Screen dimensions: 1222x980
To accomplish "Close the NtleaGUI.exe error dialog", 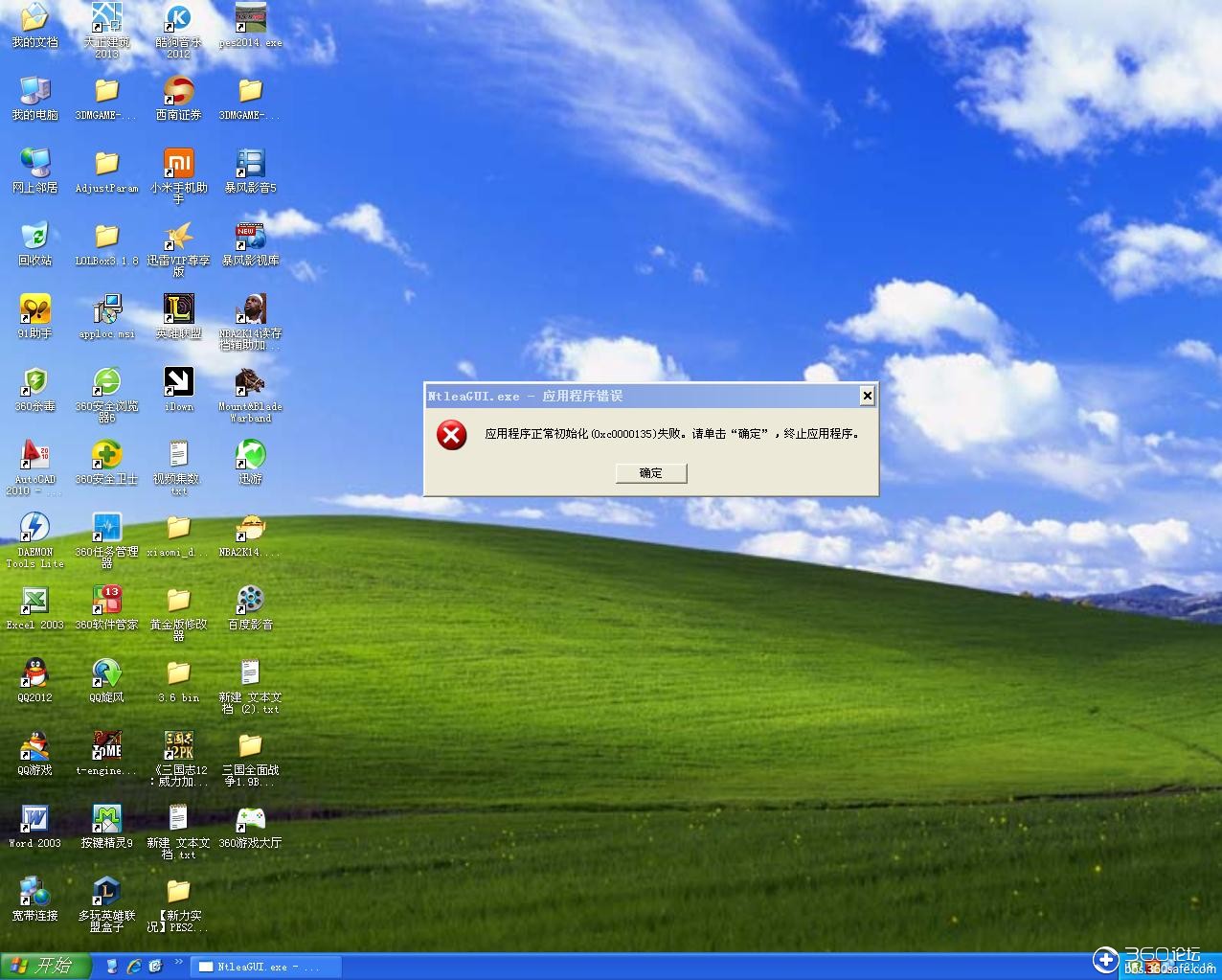I will click(867, 396).
